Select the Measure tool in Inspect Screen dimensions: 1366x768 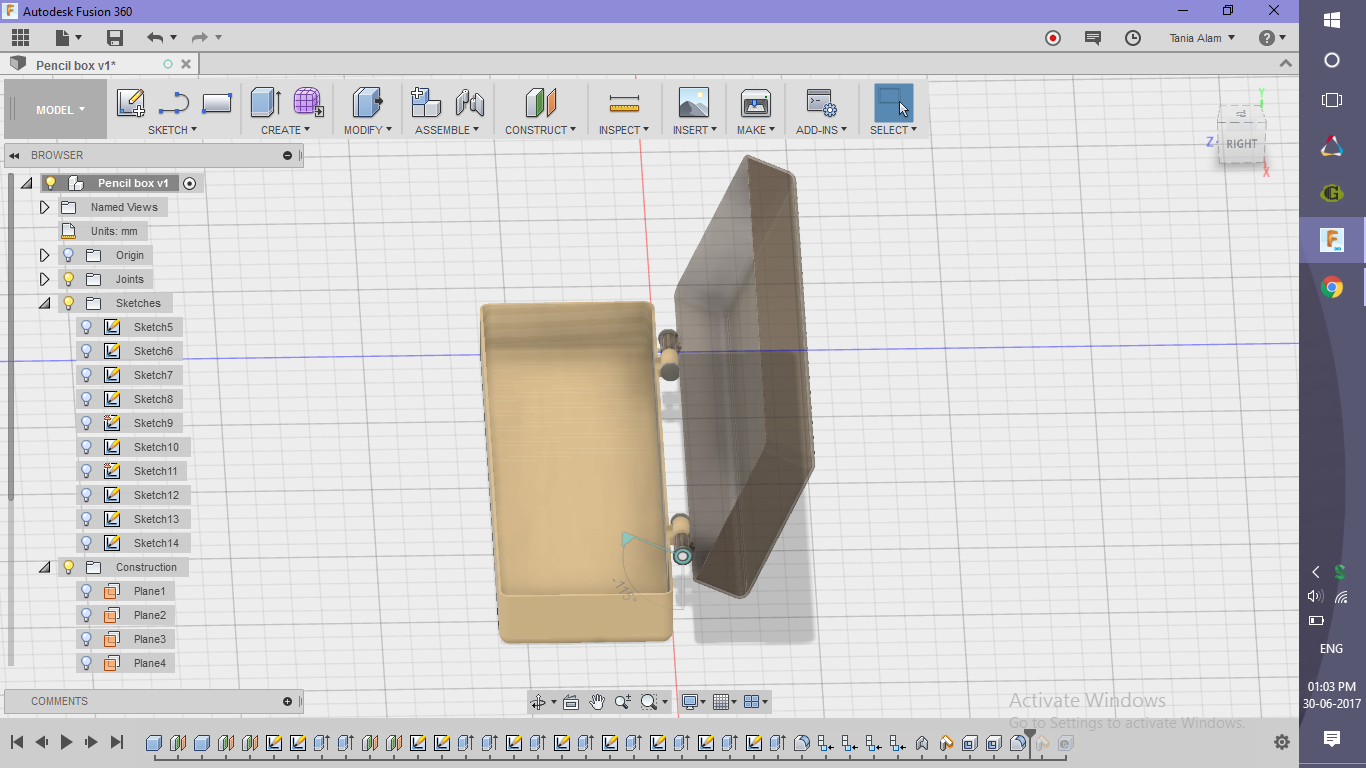point(624,103)
